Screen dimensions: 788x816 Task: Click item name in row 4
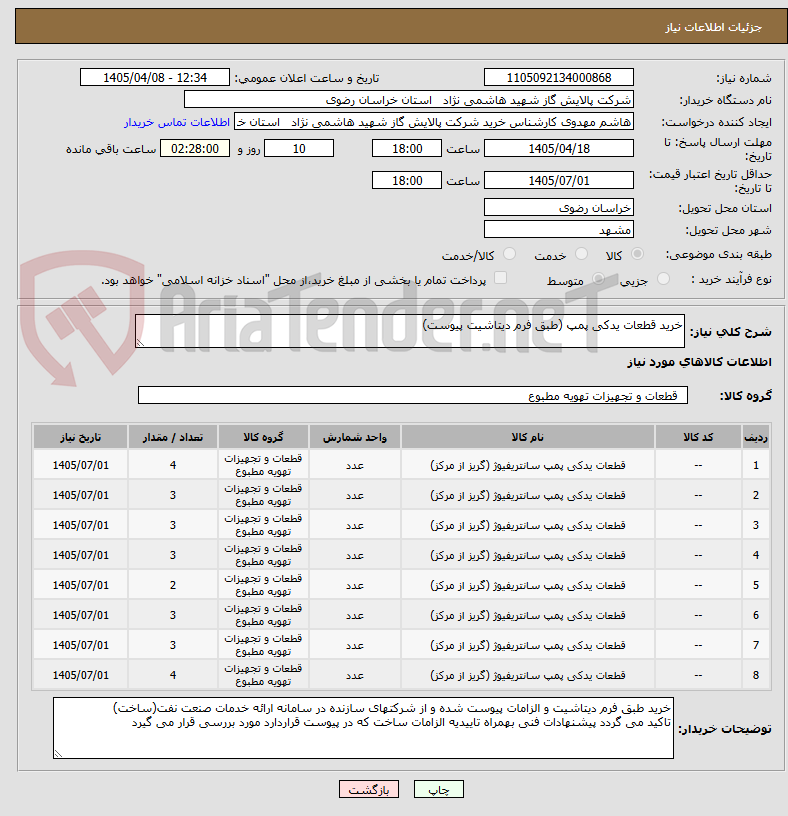527,555
